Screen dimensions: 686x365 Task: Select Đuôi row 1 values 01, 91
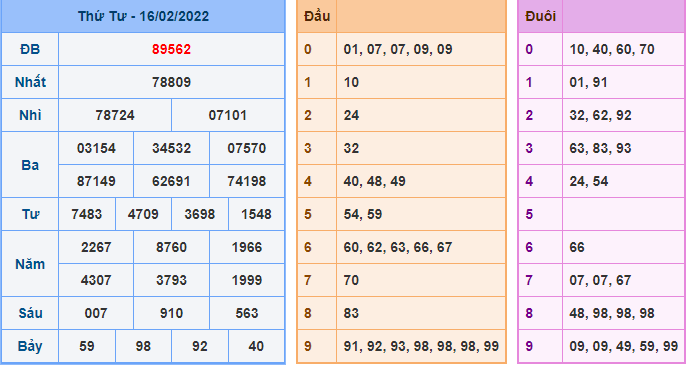[588, 82]
